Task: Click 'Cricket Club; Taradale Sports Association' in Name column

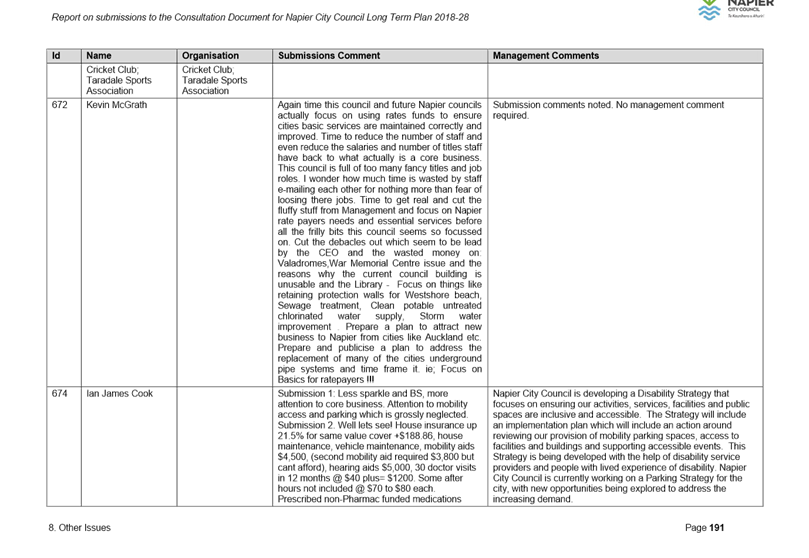Action: (x=119, y=80)
